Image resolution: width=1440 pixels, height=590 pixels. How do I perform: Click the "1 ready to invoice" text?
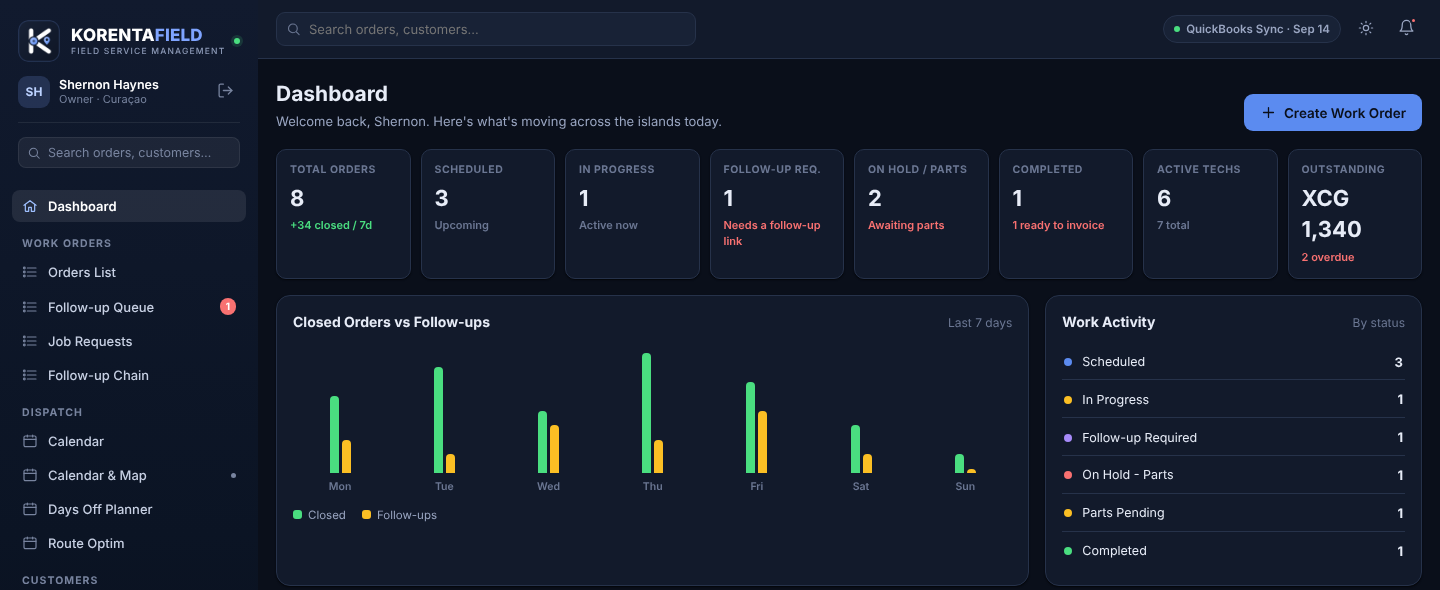point(1058,225)
